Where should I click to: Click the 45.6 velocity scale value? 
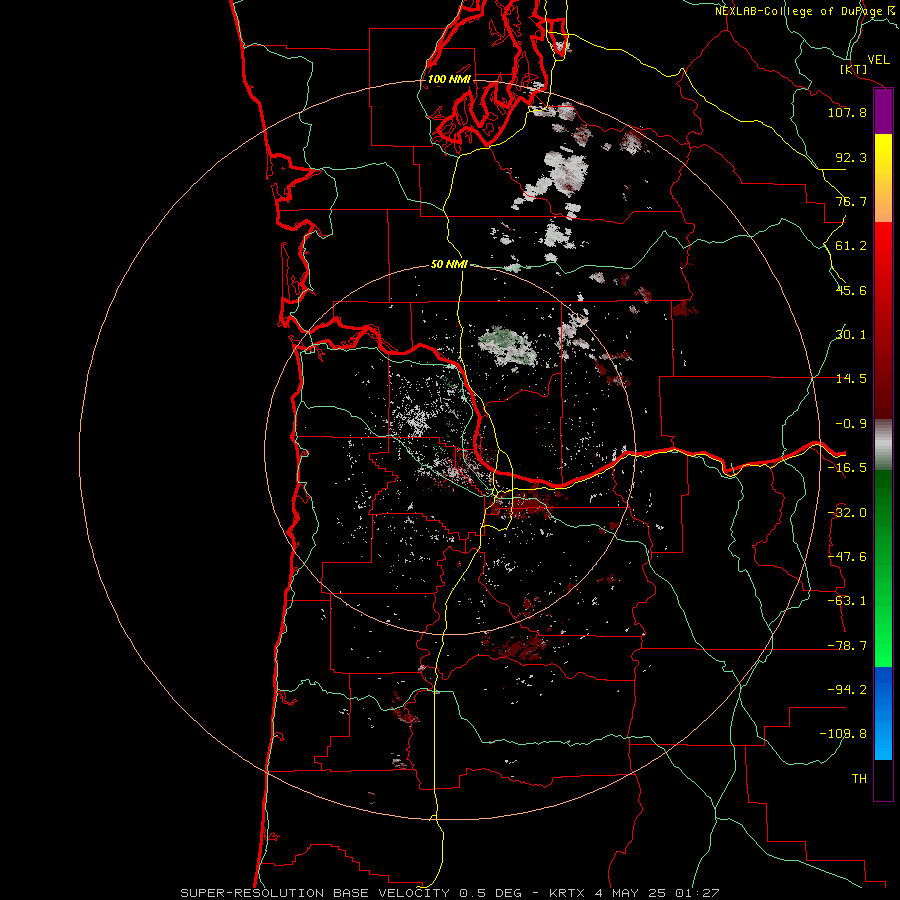pyautogui.click(x=851, y=290)
